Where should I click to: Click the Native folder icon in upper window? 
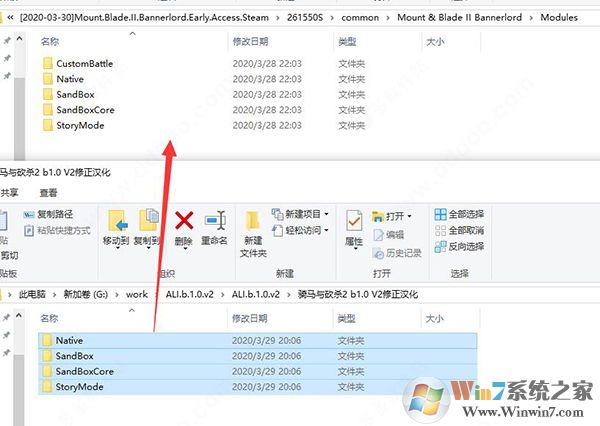[48, 79]
